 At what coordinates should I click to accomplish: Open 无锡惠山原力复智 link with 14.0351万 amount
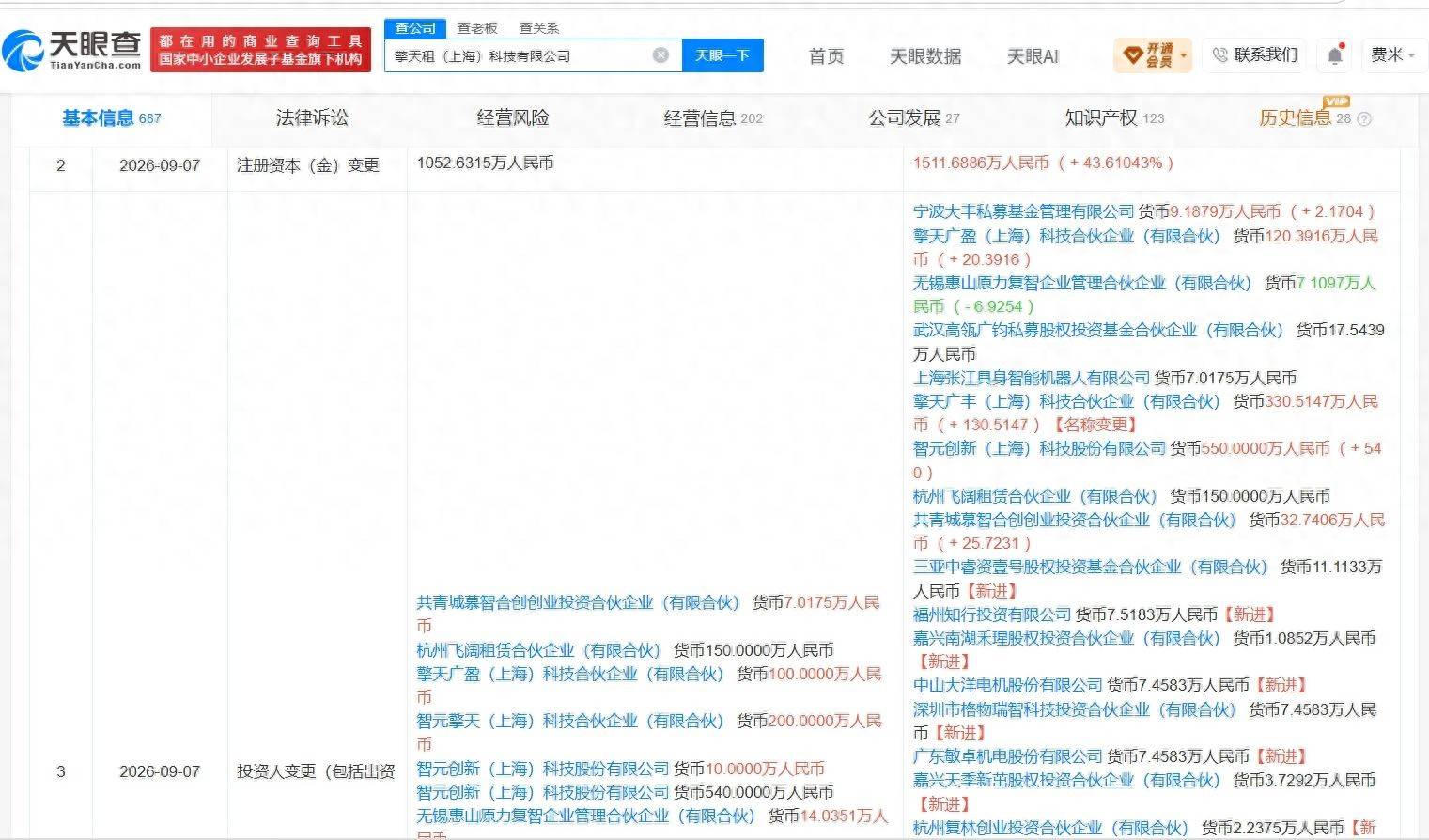[586, 816]
